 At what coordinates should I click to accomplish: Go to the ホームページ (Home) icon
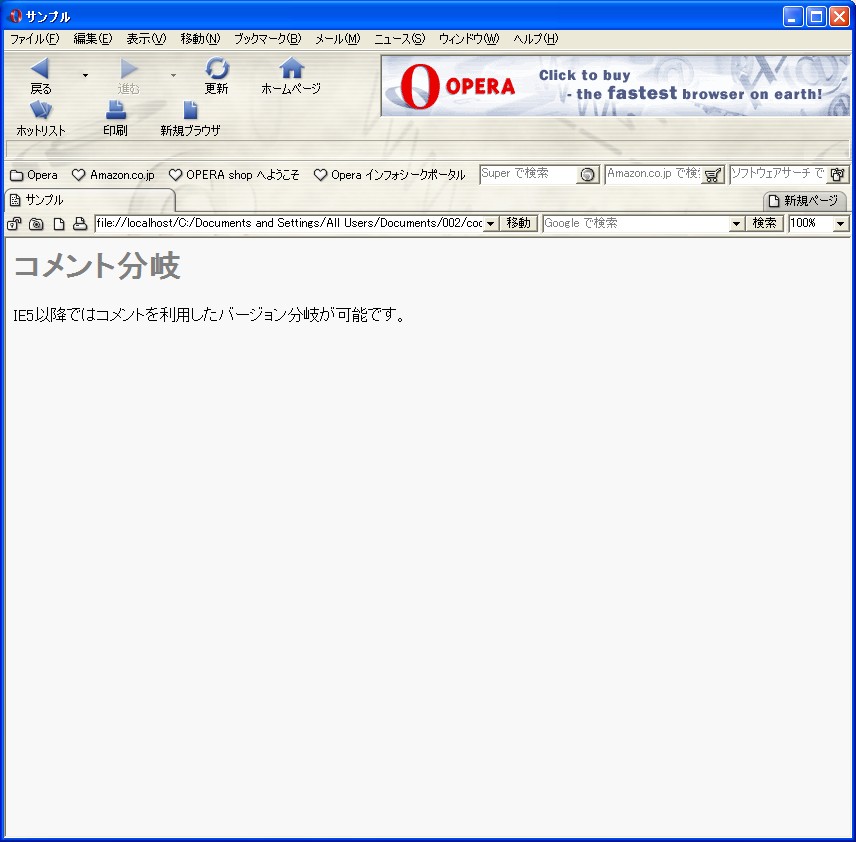pos(291,69)
